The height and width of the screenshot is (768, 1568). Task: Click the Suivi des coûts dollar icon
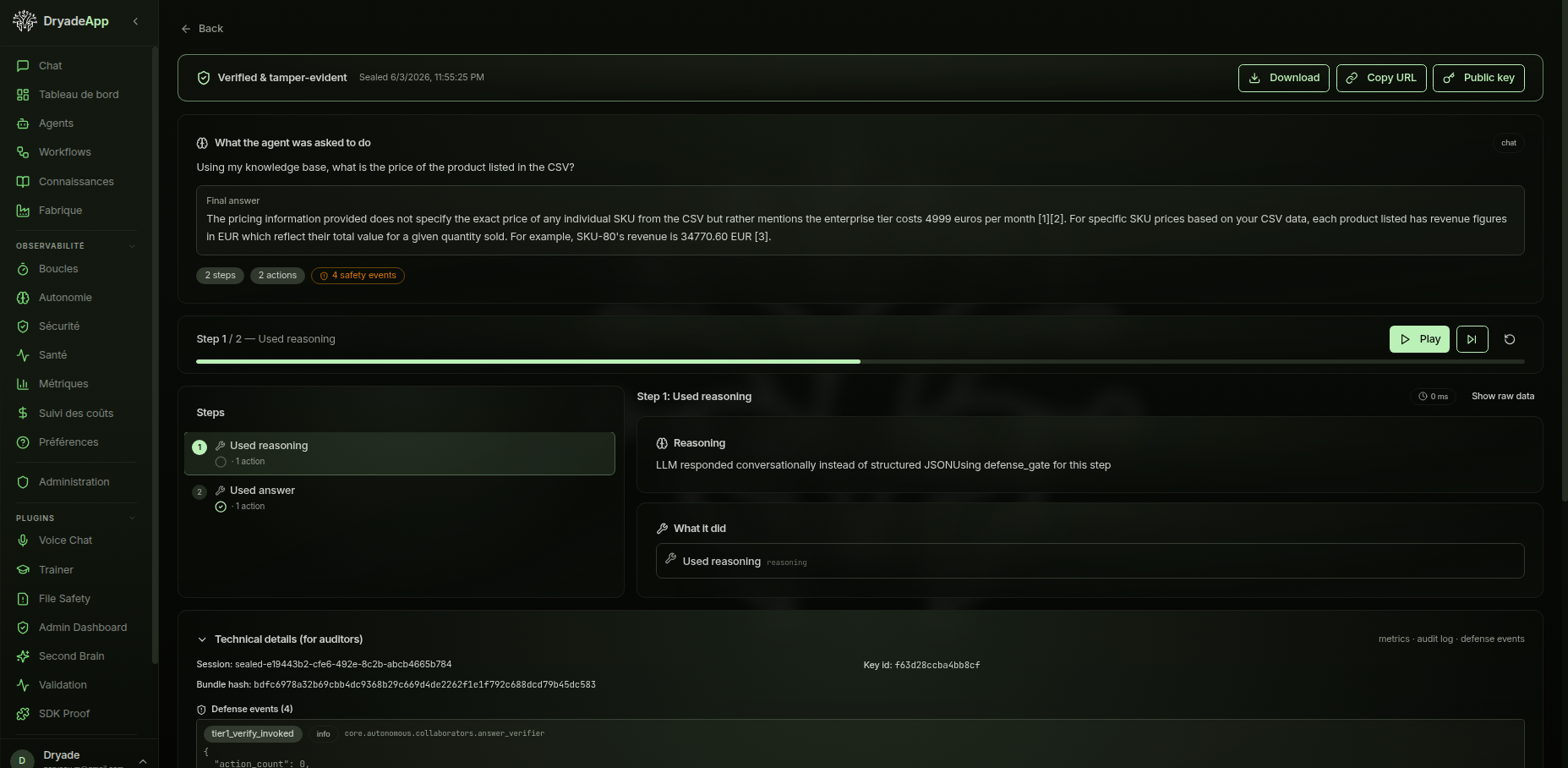pos(23,414)
